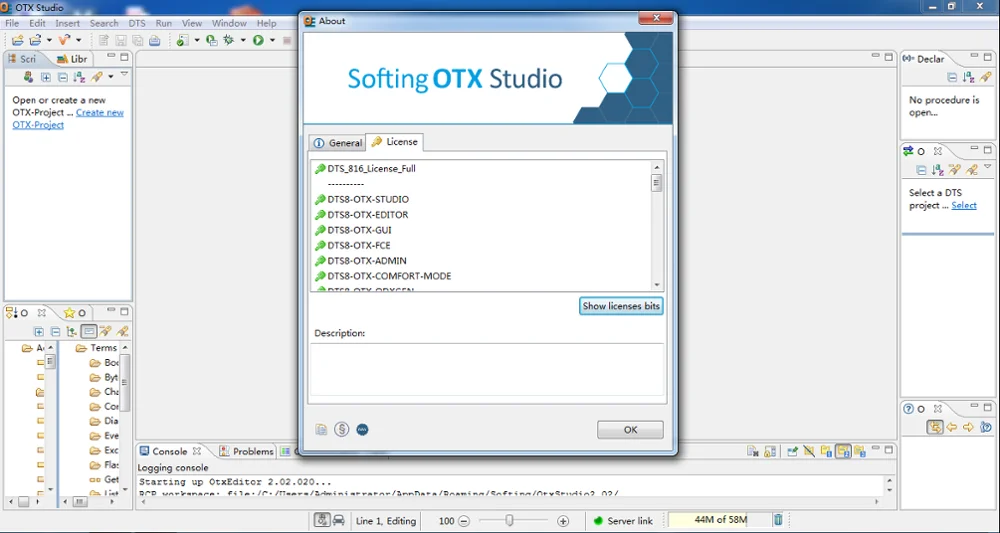Screen dimensions: 1000x533
Task: Click collapse icon in Declarations panel toolbar
Action: [x=952, y=77]
